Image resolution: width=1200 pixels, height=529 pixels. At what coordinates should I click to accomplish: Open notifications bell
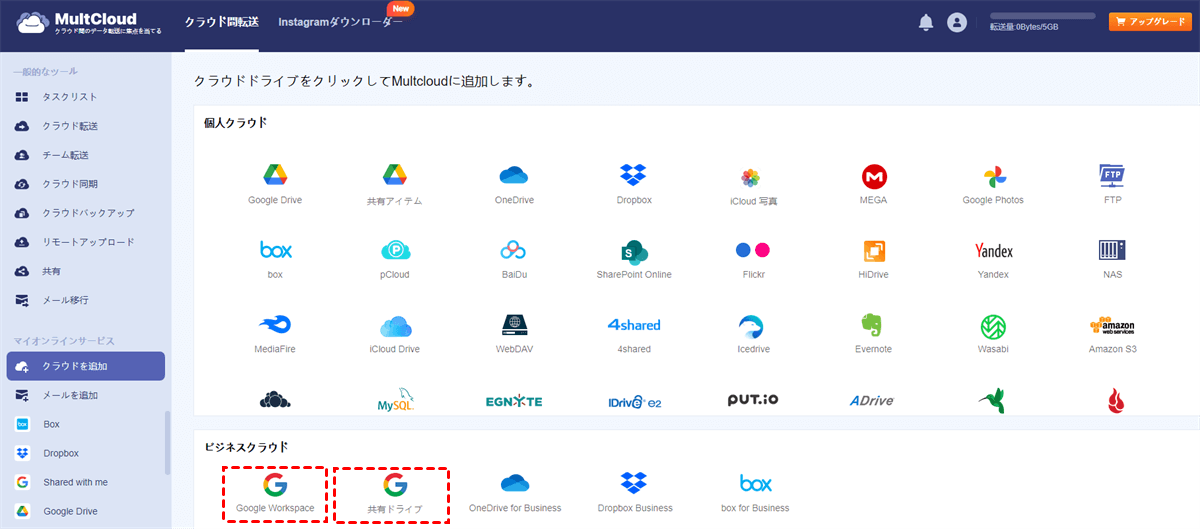pyautogui.click(x=926, y=22)
